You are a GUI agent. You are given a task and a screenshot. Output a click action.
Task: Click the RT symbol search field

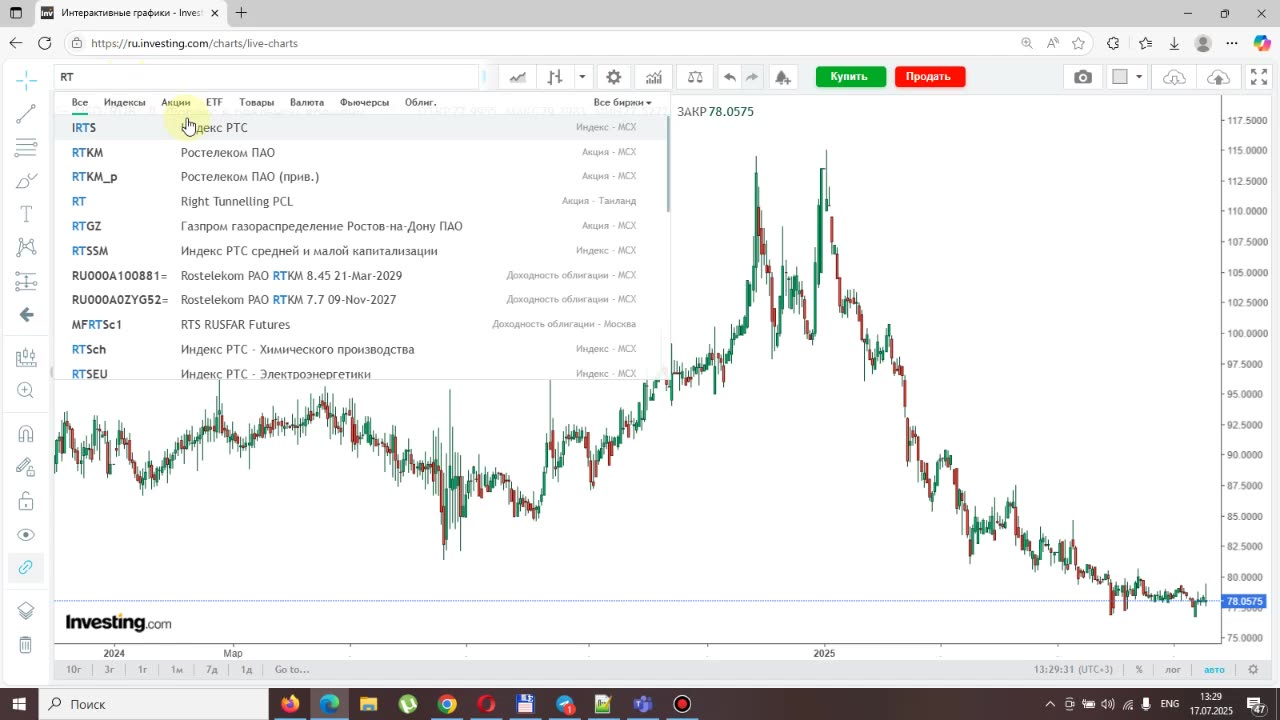[267, 77]
